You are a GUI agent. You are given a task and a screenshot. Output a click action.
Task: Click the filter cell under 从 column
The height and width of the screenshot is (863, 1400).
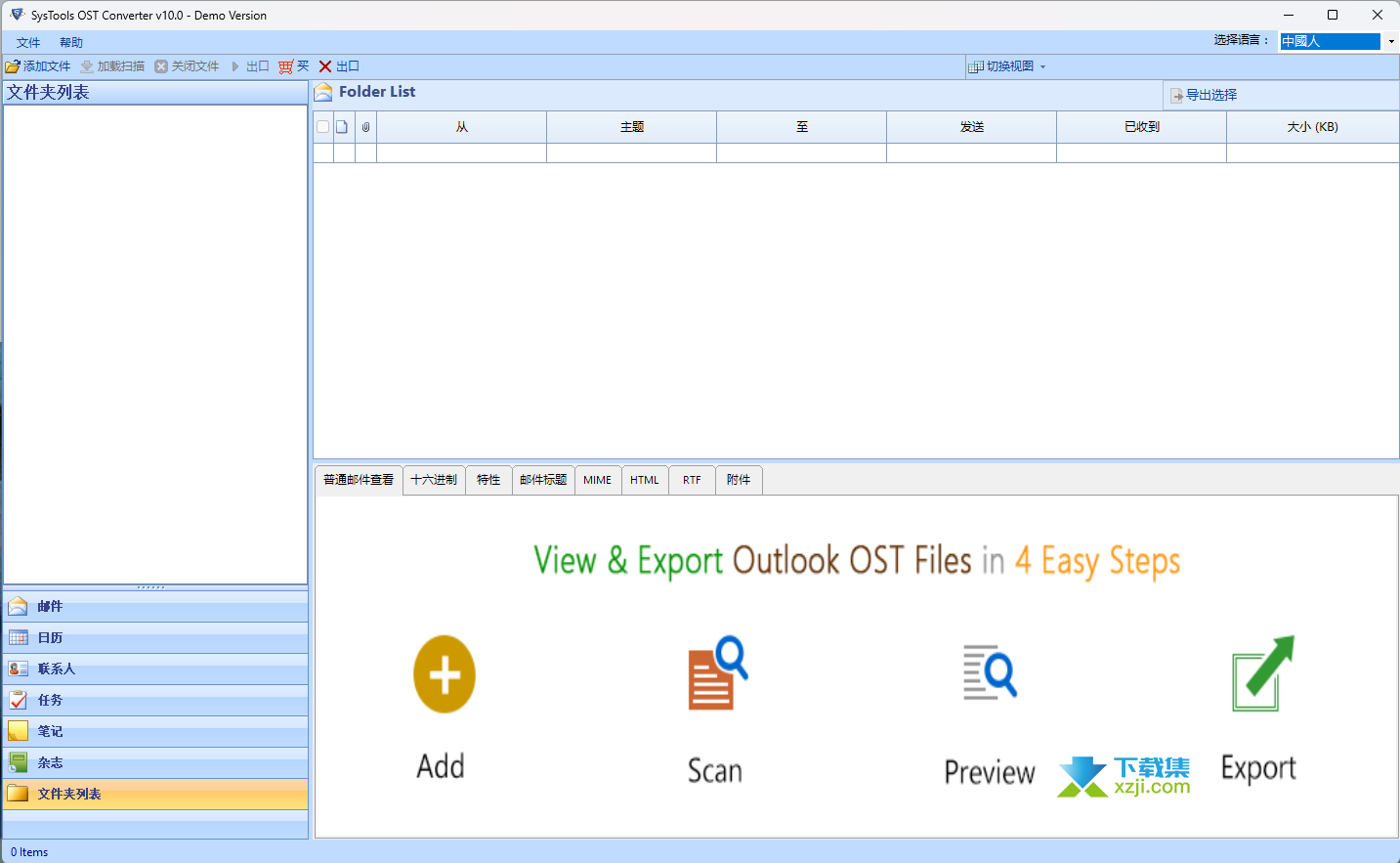462,153
